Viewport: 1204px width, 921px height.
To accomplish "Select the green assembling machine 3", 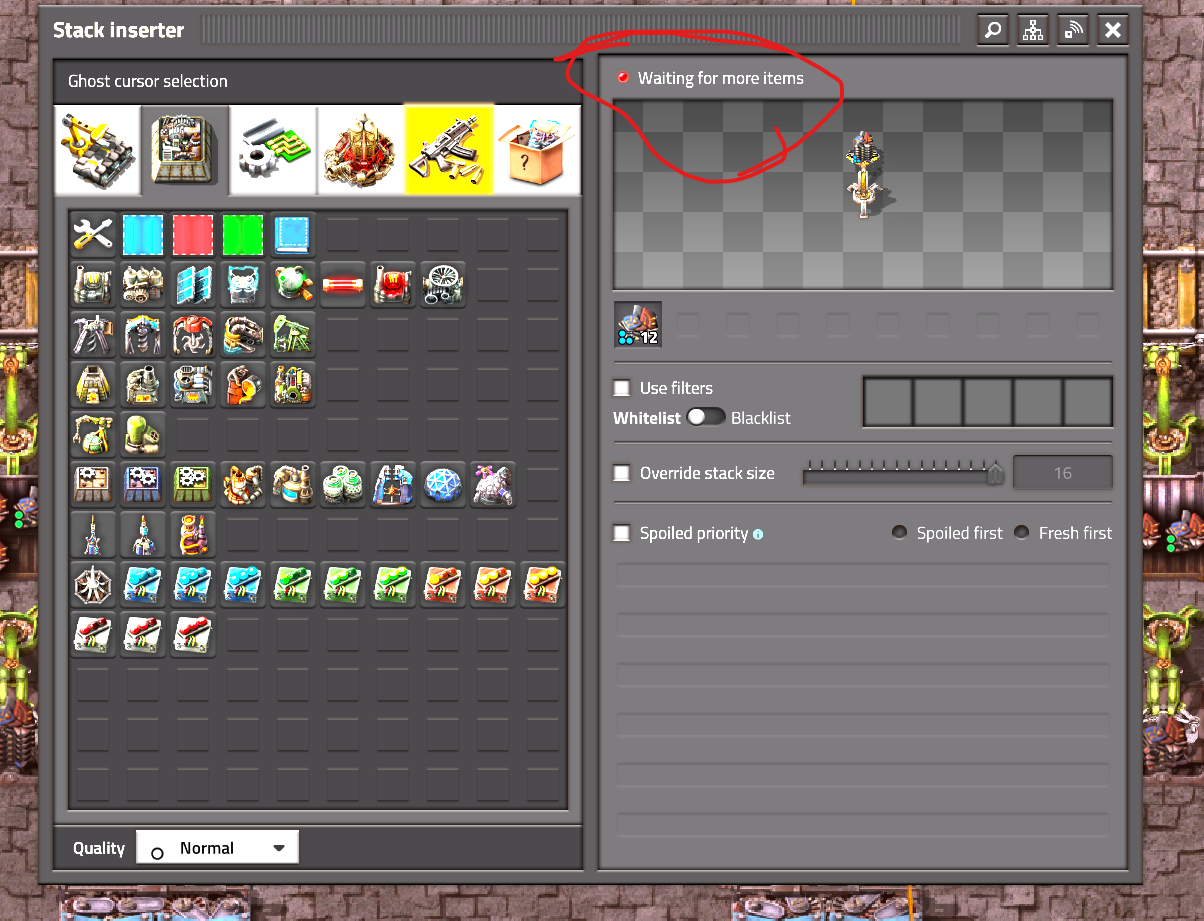I will click(195, 485).
